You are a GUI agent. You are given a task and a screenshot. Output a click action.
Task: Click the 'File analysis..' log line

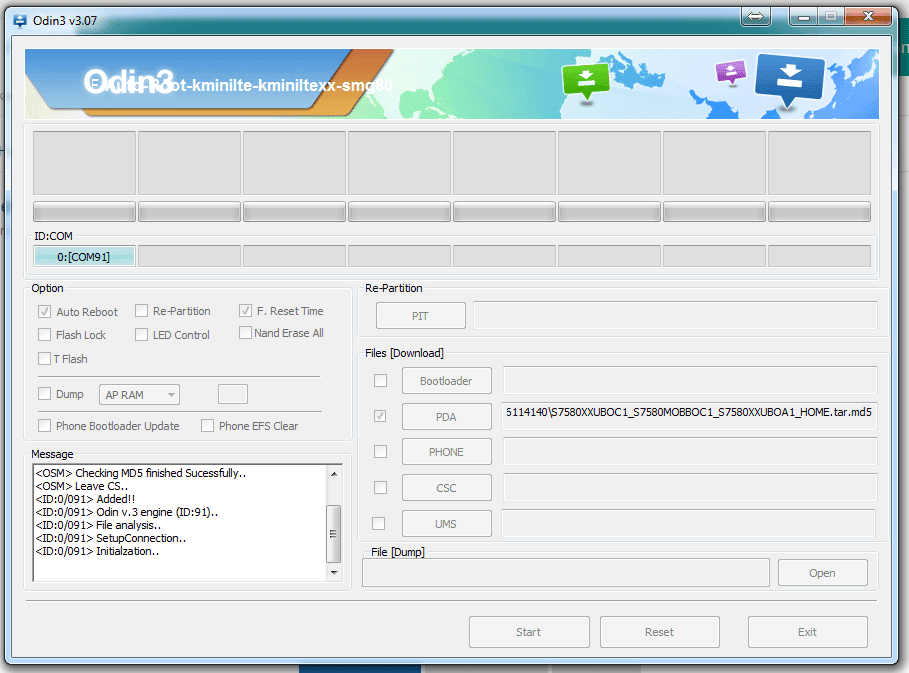(x=99, y=525)
